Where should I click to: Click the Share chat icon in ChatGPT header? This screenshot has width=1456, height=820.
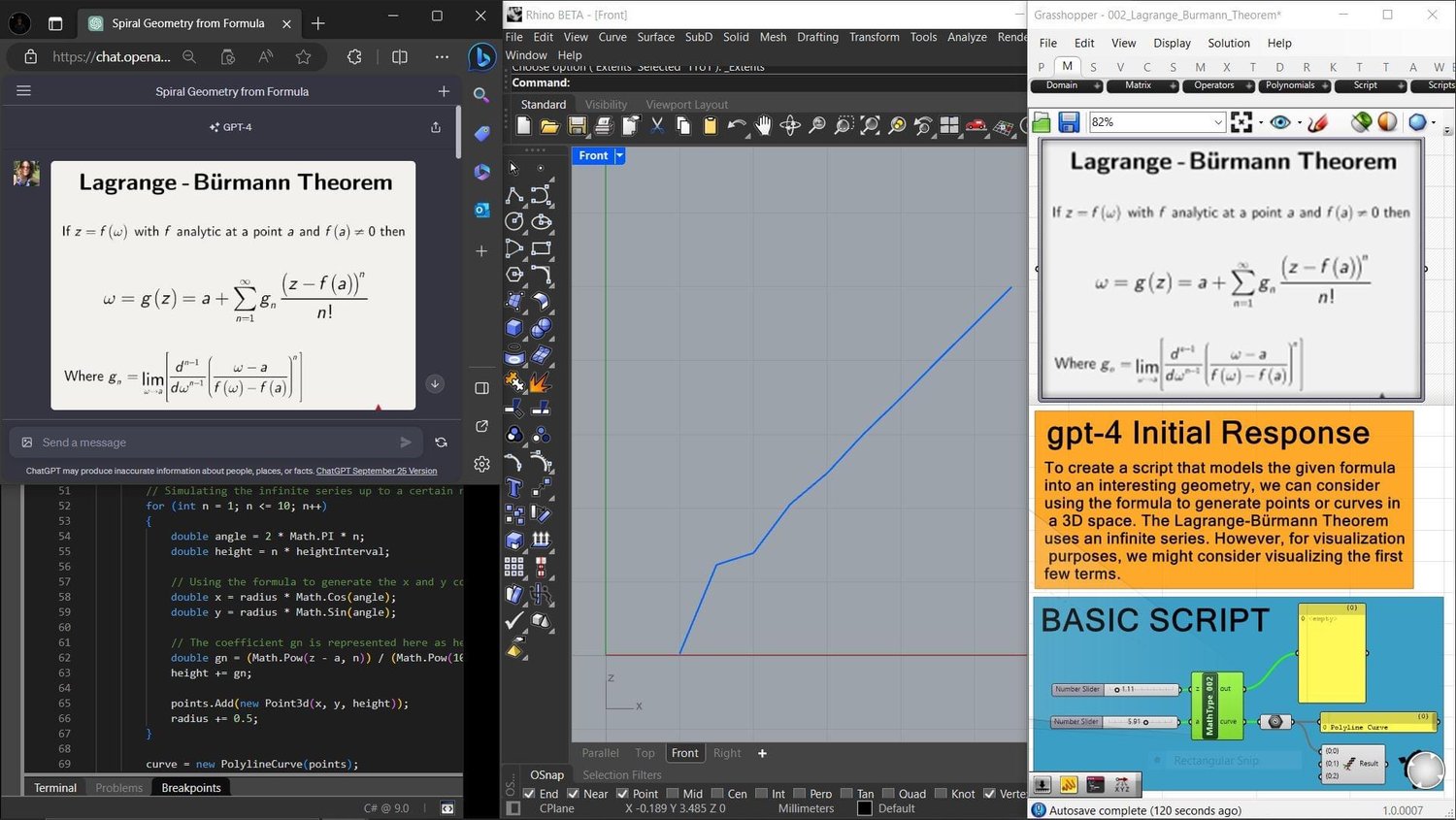coord(436,127)
